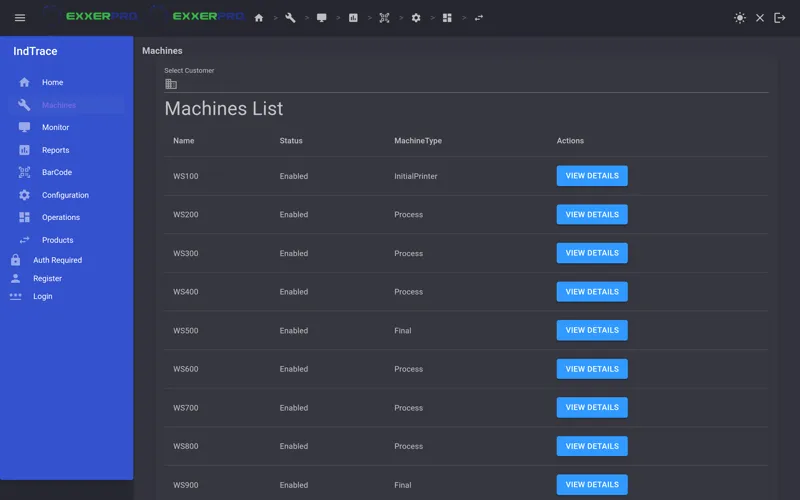The height and width of the screenshot is (500, 800).
Task: Click the X icon in the top right bar
Action: click(x=760, y=18)
